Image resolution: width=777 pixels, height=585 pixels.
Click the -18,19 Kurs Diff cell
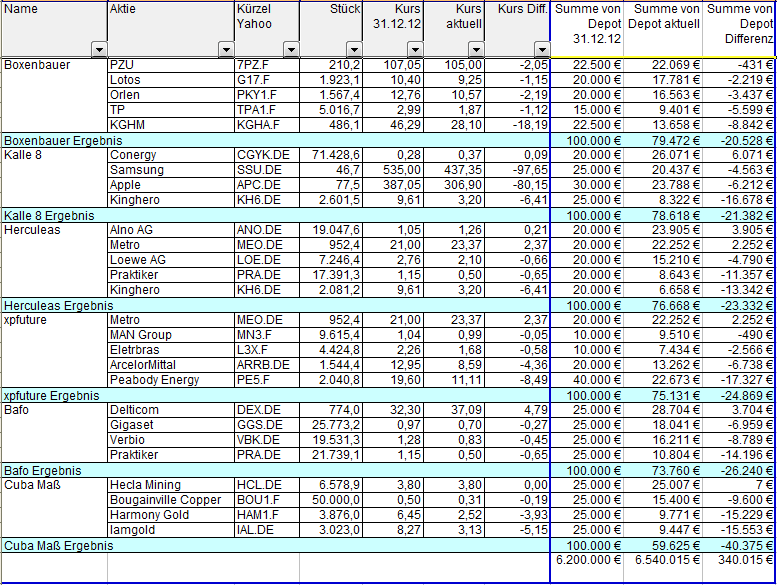click(x=517, y=125)
